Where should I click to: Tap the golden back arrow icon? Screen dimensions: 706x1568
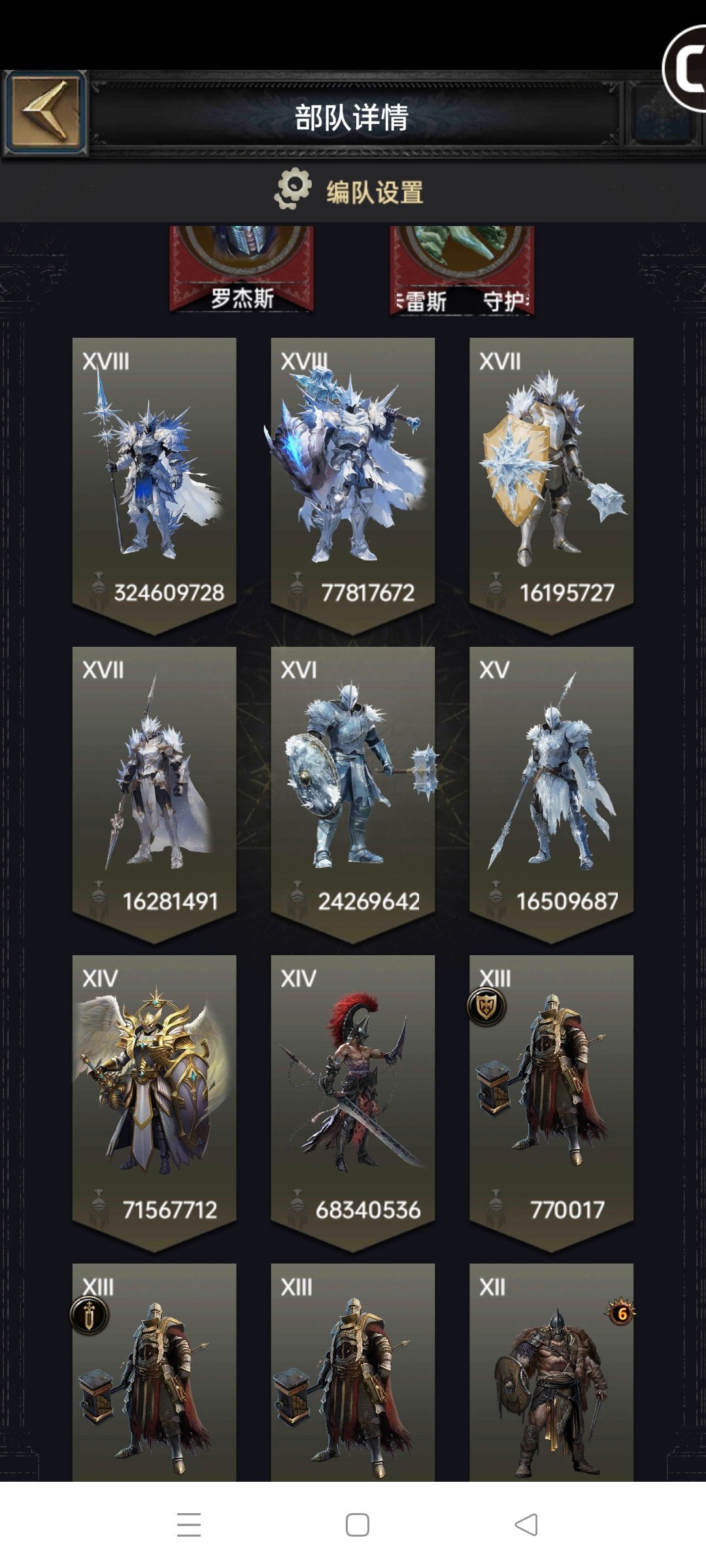[46, 112]
